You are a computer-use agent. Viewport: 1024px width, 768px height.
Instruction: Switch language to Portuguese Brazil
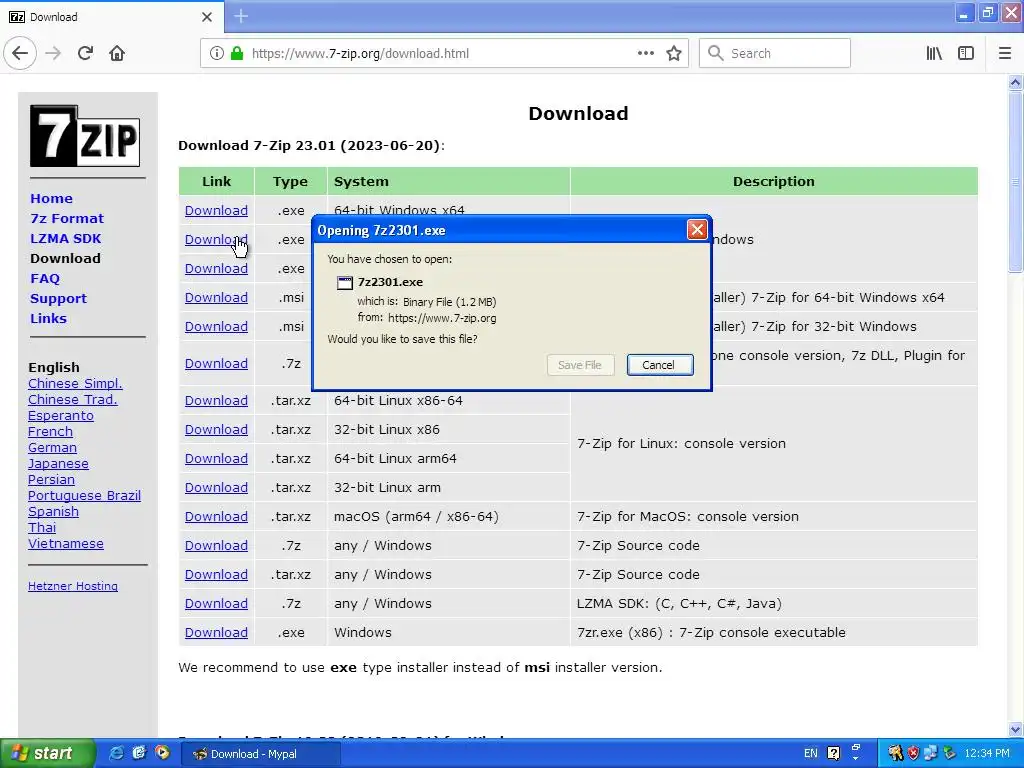pos(84,496)
